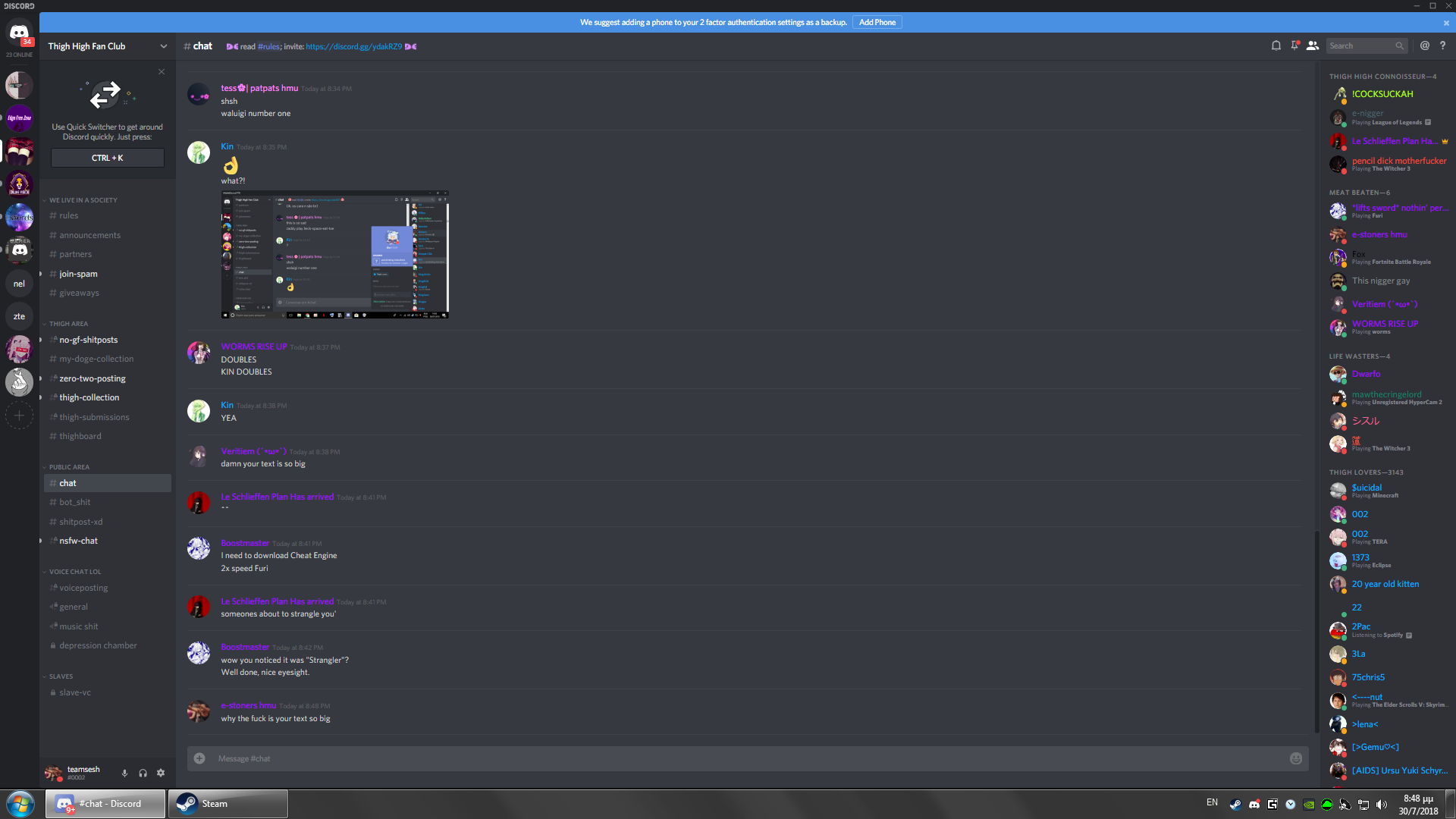Open the help question mark icon

(1442, 45)
